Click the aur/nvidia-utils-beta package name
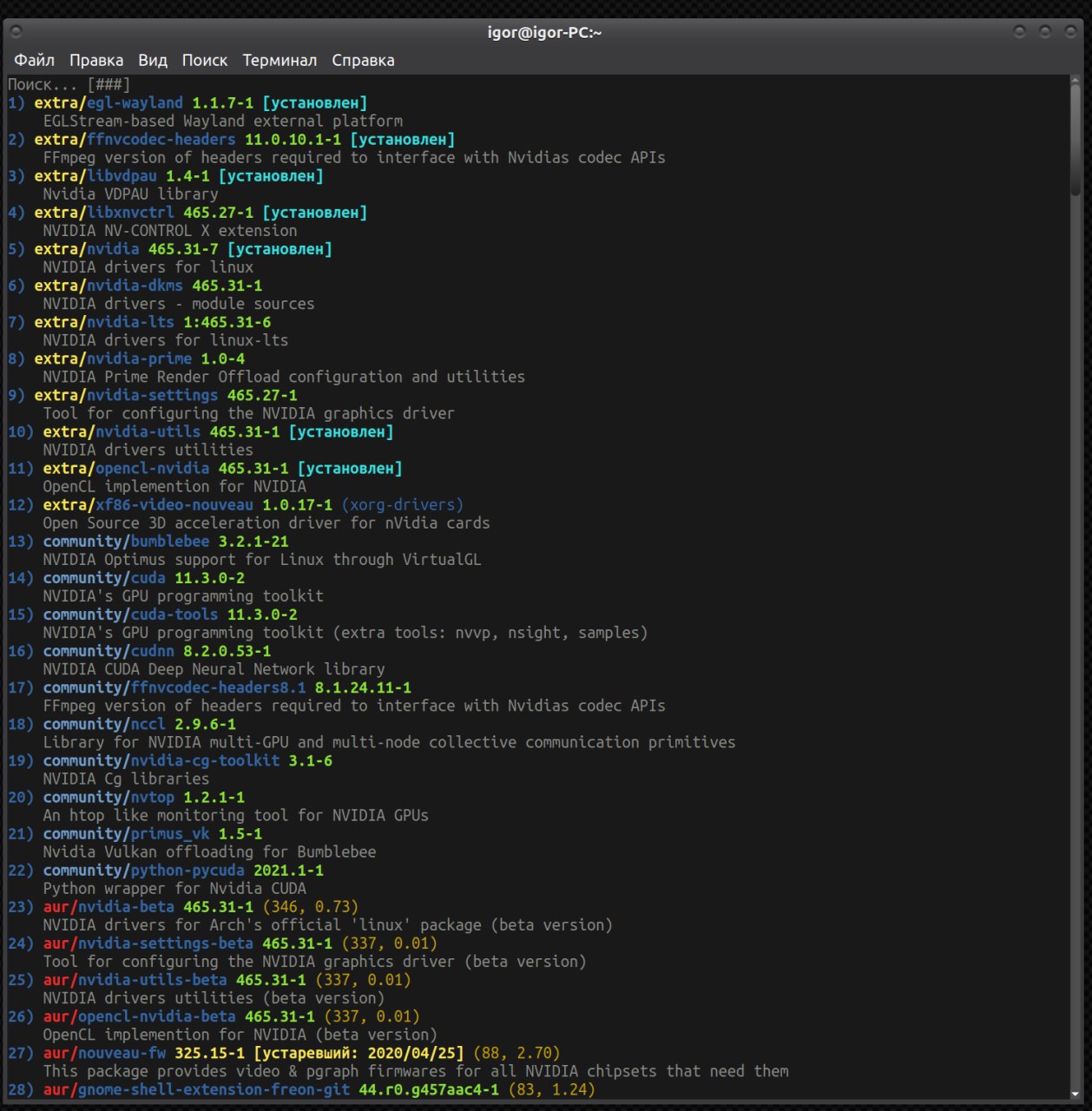This screenshot has height=1111, width=1092. (153, 979)
